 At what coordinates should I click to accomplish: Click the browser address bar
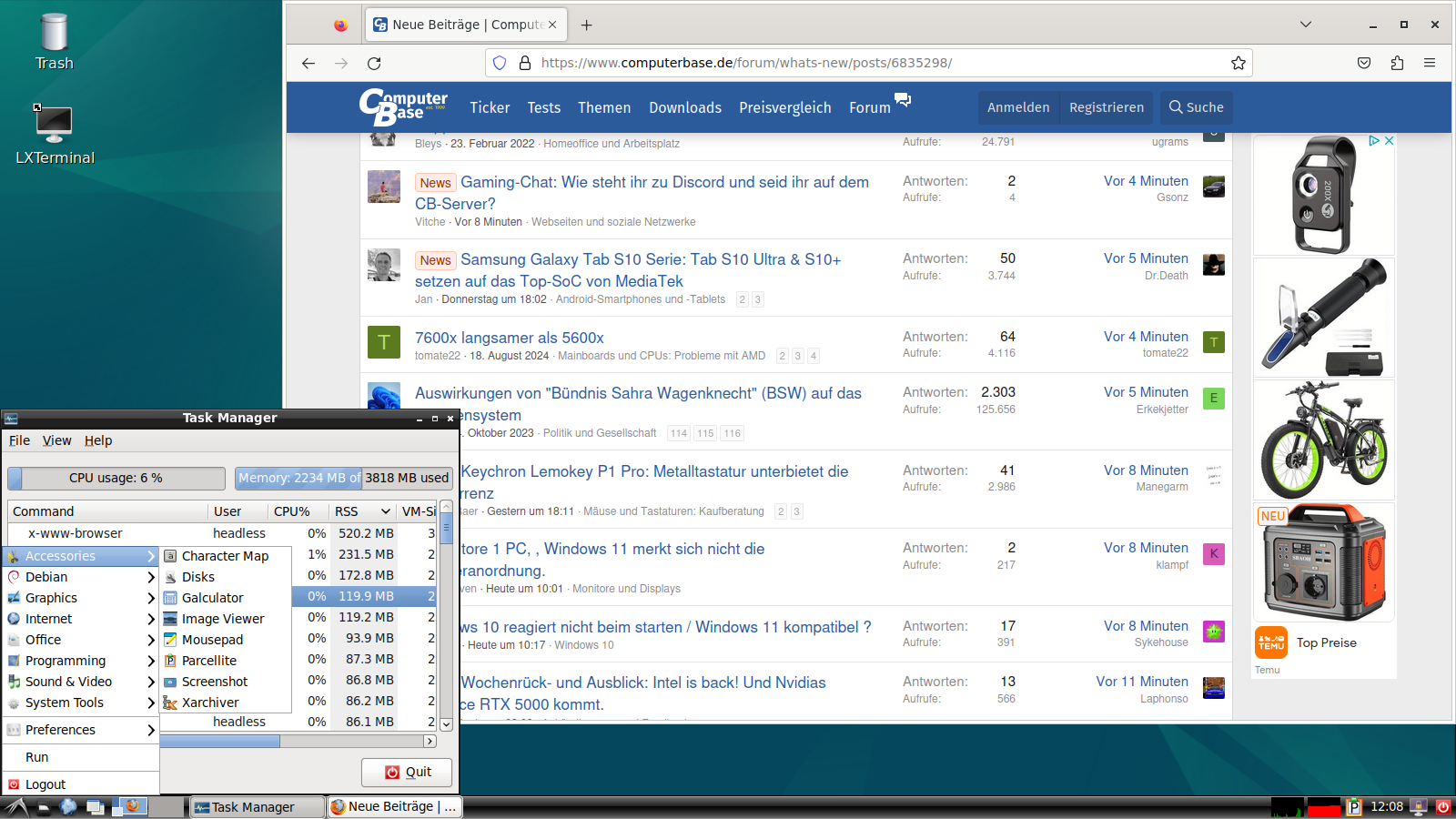click(869, 63)
